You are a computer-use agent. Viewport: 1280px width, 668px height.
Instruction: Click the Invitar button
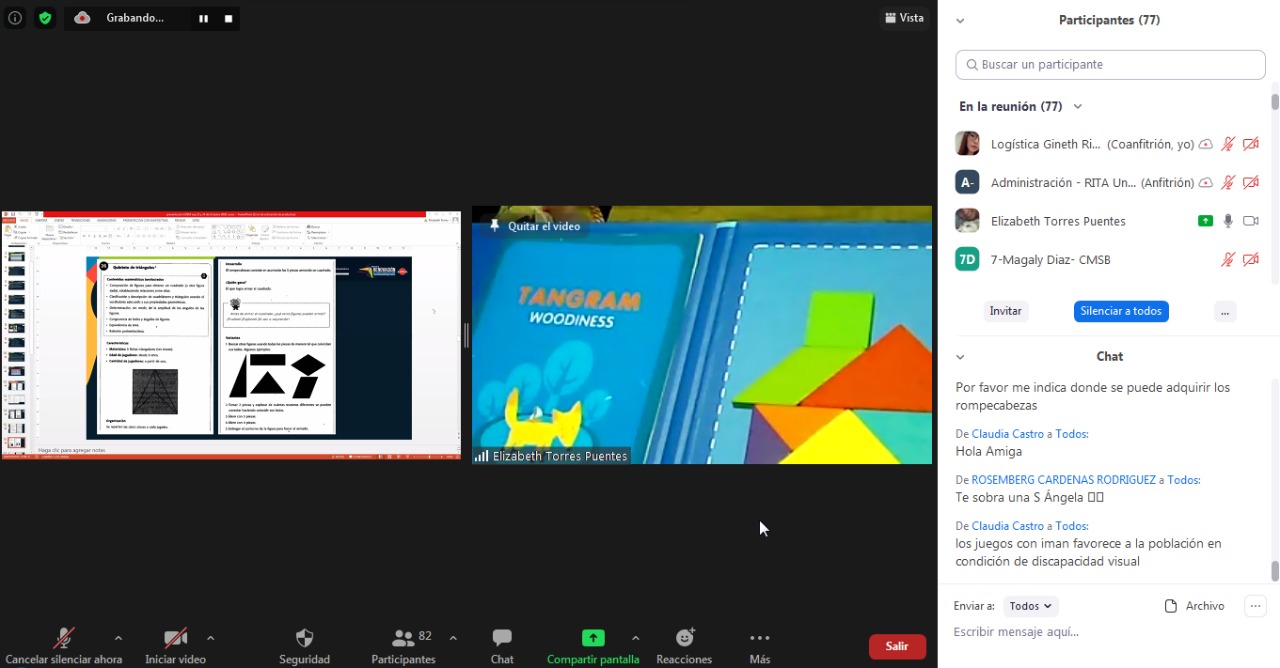[1005, 311]
